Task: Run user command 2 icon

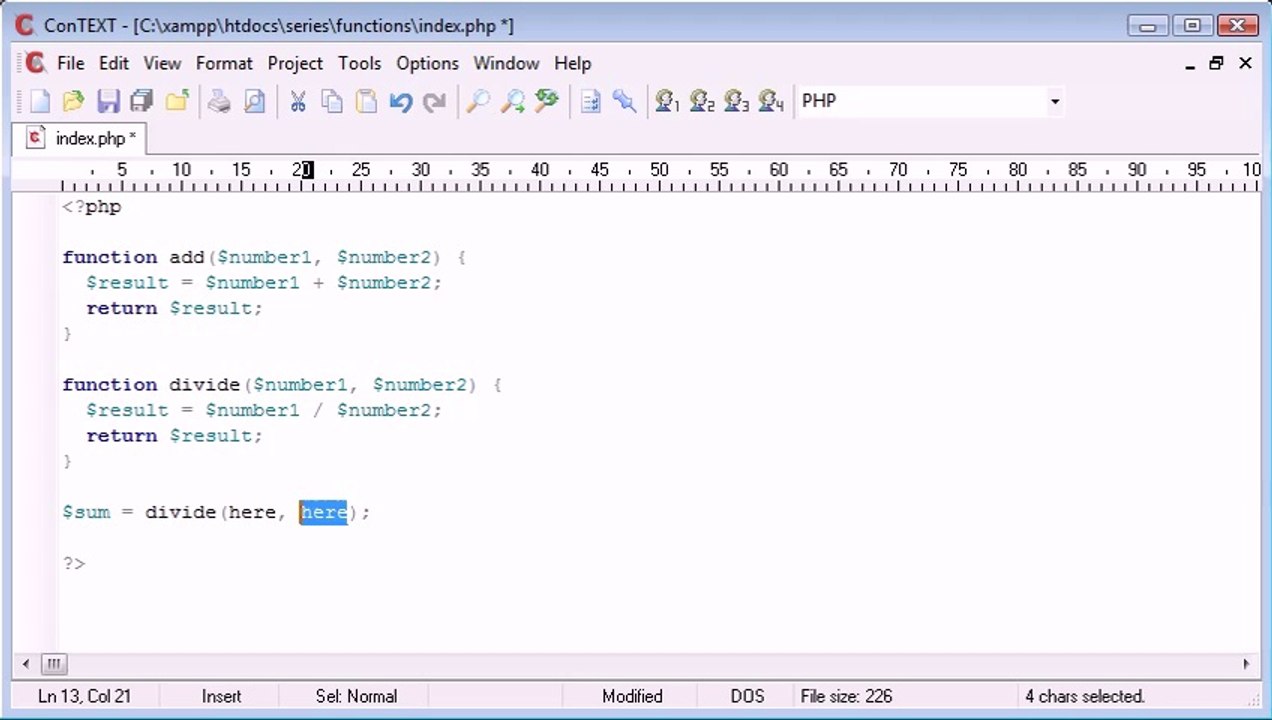Action: 702,101
